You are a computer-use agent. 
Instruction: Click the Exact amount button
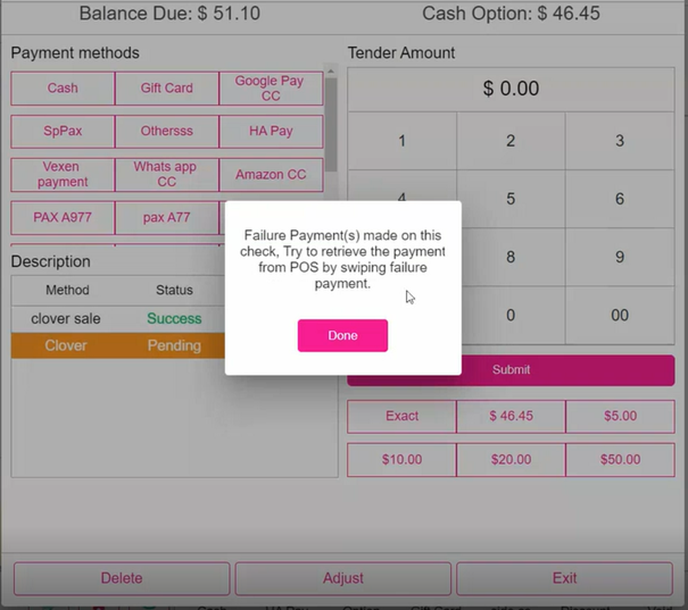click(402, 416)
